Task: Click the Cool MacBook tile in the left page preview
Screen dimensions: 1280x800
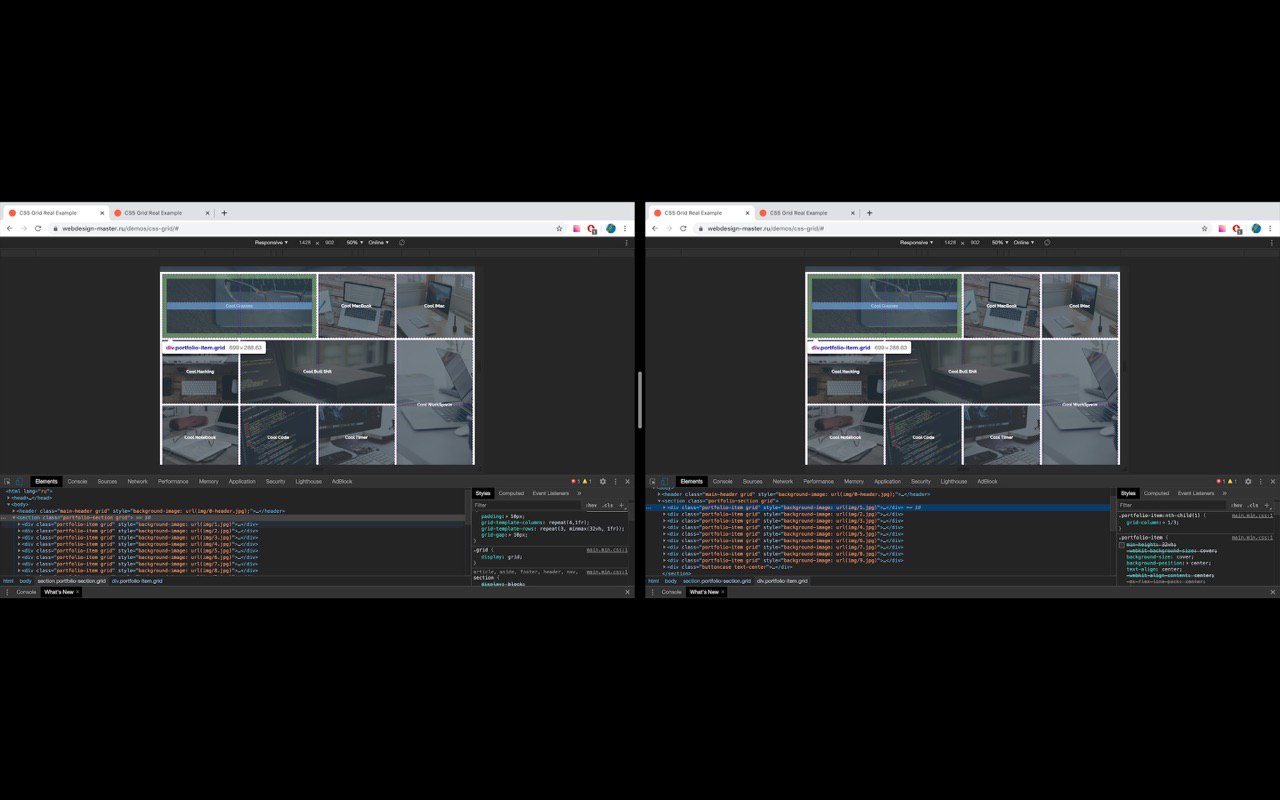Action: [356, 305]
